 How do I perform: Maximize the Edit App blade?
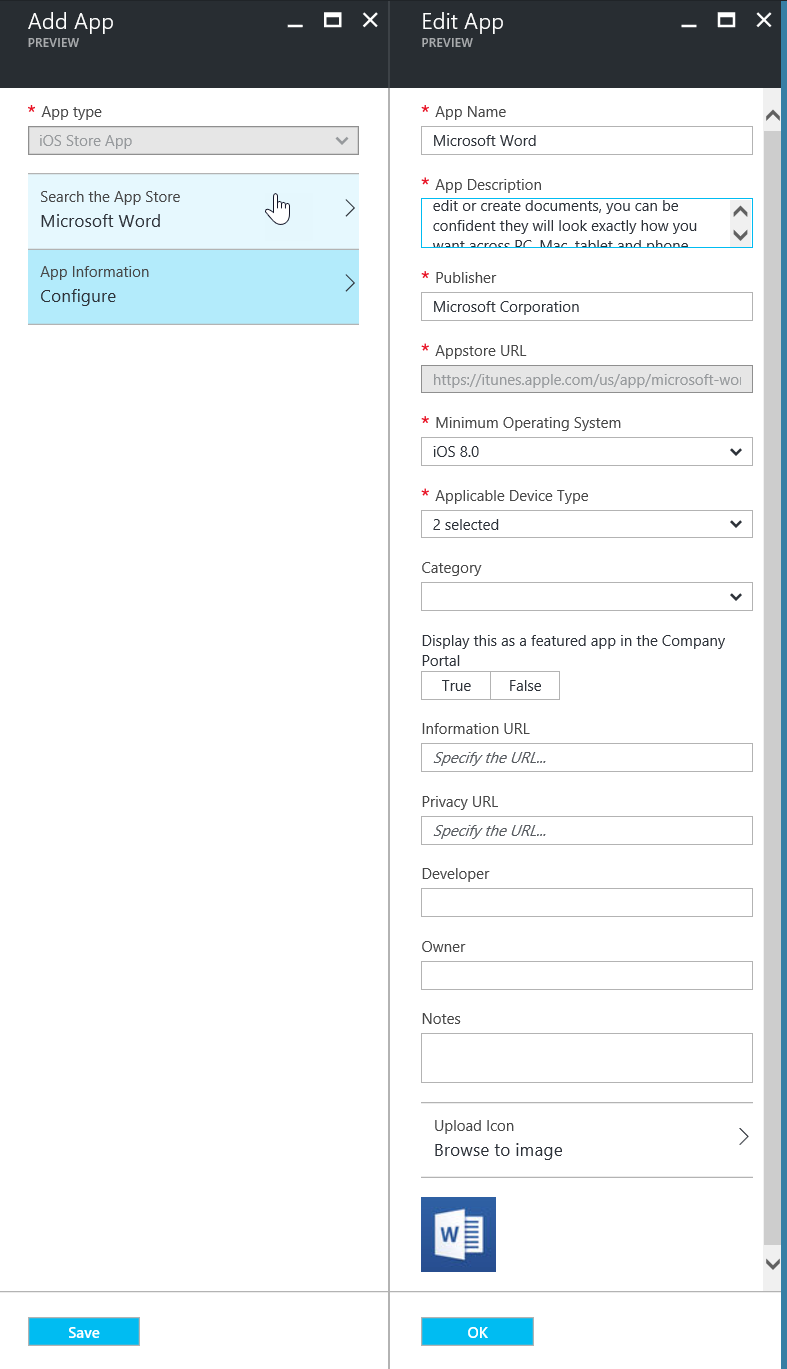pyautogui.click(x=727, y=20)
